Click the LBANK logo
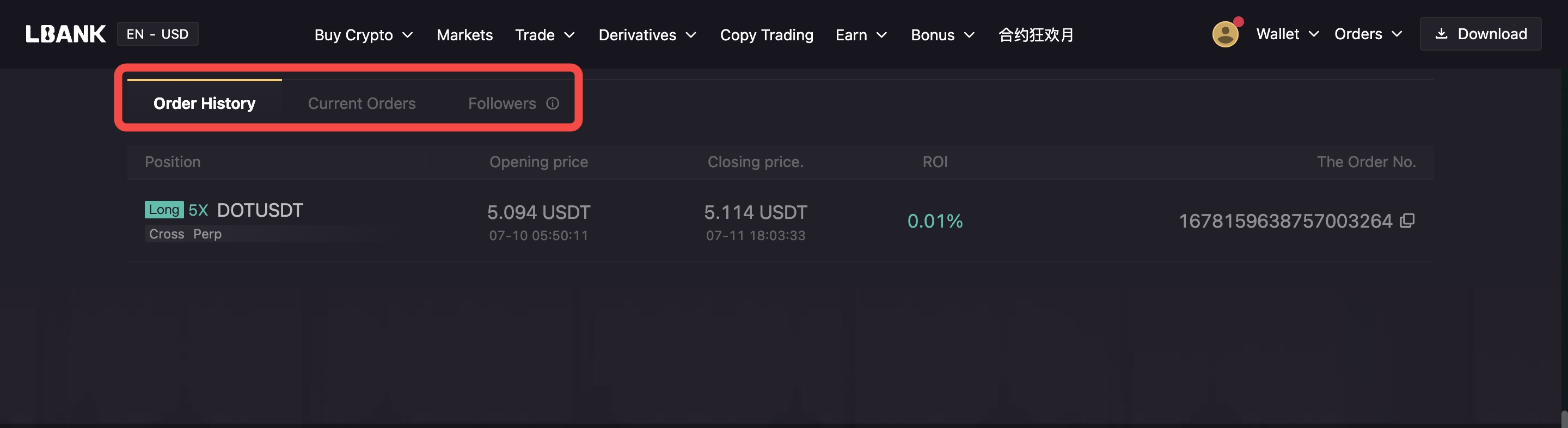1568x428 pixels. pos(66,34)
